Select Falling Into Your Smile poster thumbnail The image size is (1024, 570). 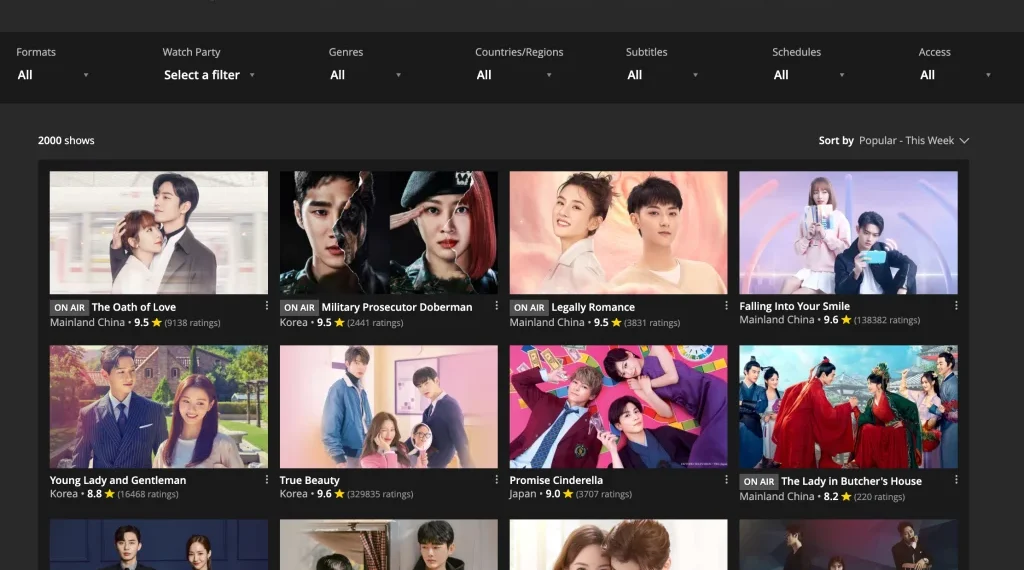tap(848, 232)
